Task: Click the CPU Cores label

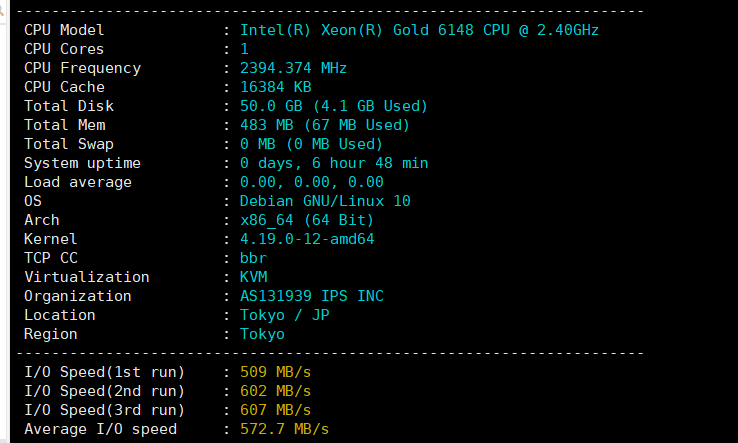Action: [64, 49]
